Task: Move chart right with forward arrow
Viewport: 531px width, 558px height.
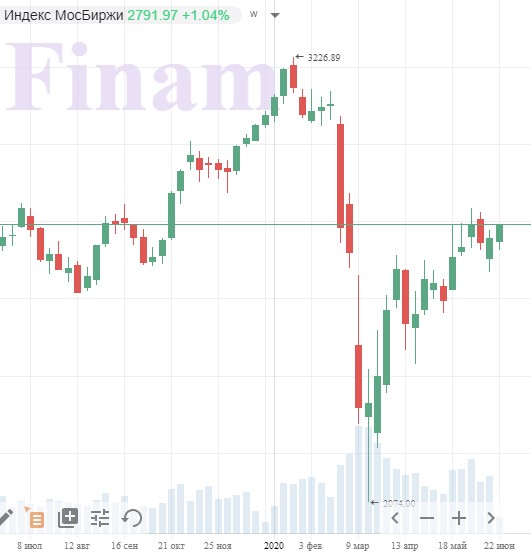Action: tap(491, 518)
